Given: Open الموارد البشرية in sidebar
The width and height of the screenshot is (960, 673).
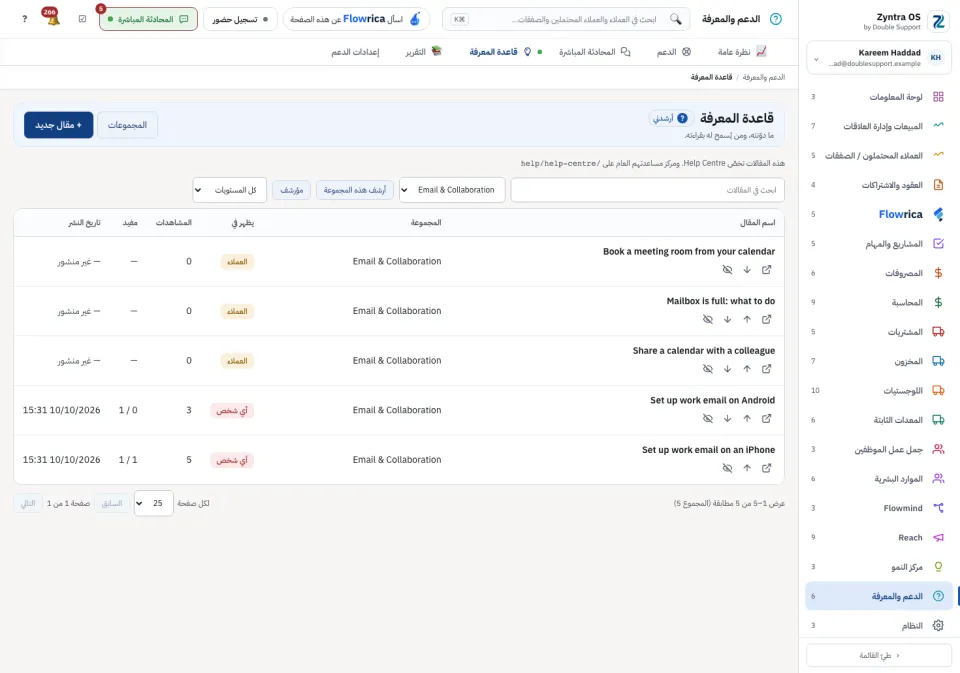Looking at the screenshot, I should [879, 478].
